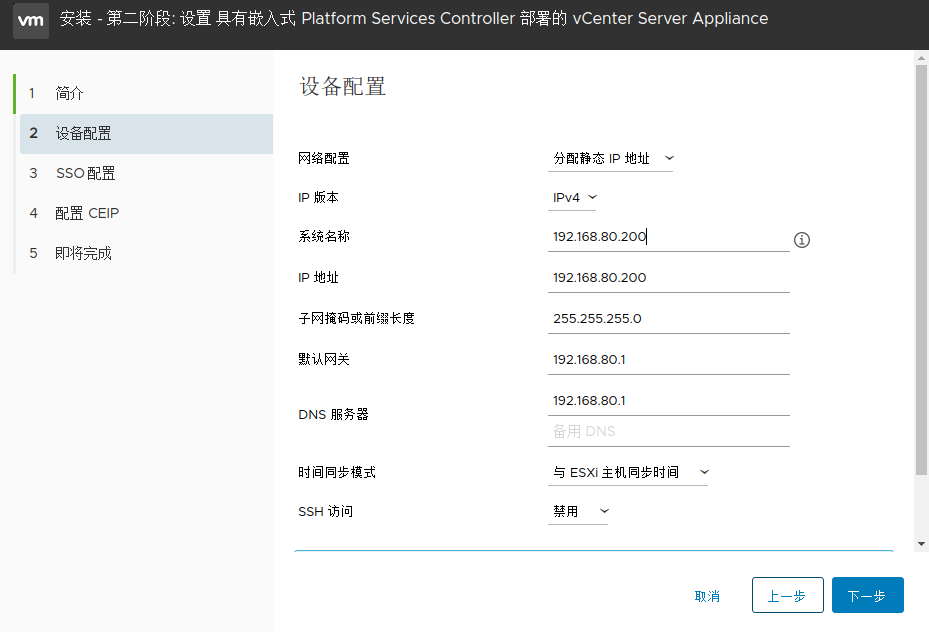Click the 取消 cancel button
The width and height of the screenshot is (929, 632).
(707, 596)
